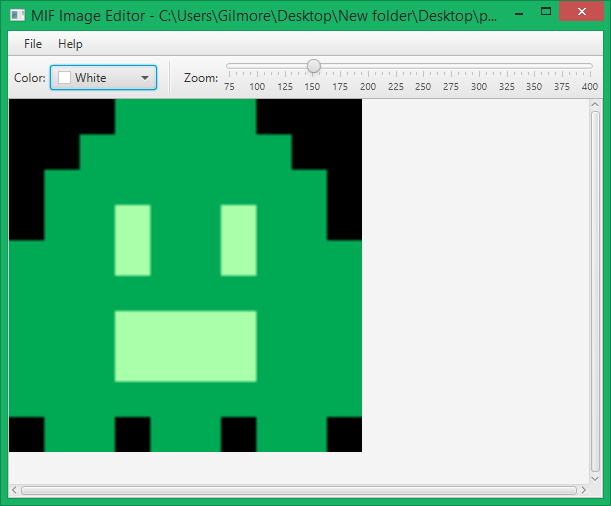Image resolution: width=611 pixels, height=506 pixels.
Task: Click the horizontal scrollbar track
Action: [x=299, y=490]
